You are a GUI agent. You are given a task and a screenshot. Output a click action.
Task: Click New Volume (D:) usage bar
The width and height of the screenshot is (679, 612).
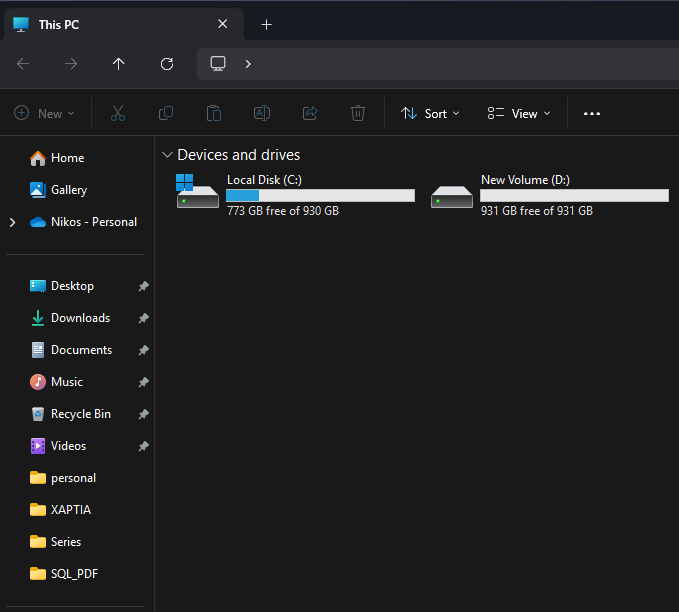click(x=574, y=195)
